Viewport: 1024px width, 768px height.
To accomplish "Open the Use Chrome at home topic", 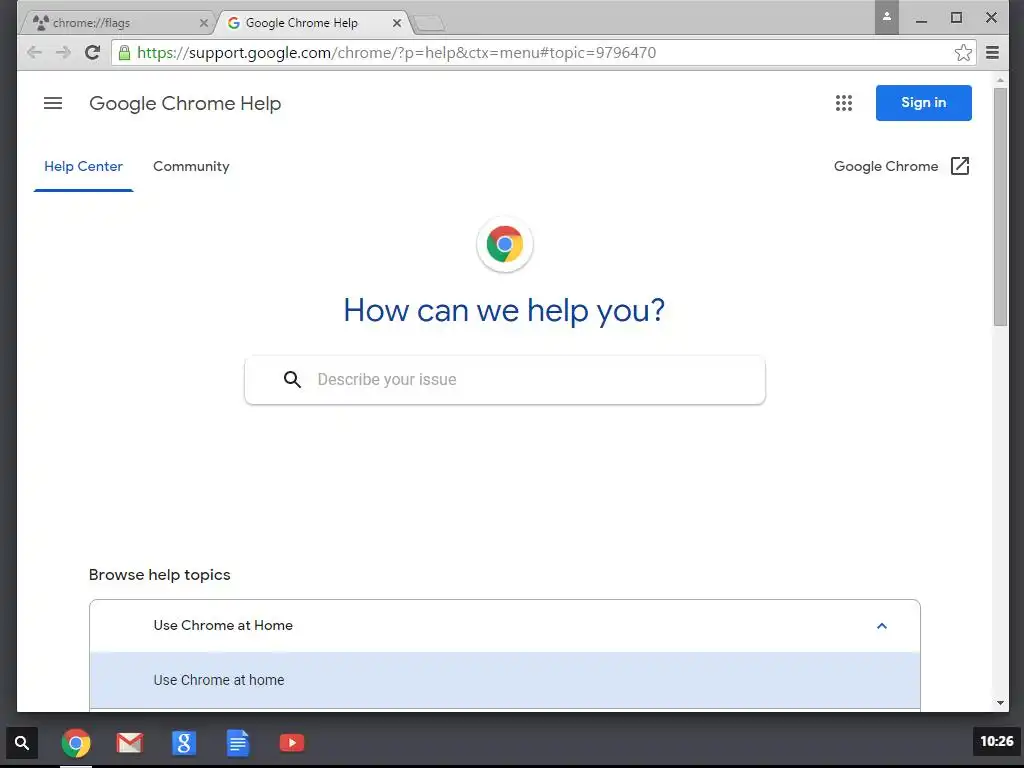I will [505, 680].
